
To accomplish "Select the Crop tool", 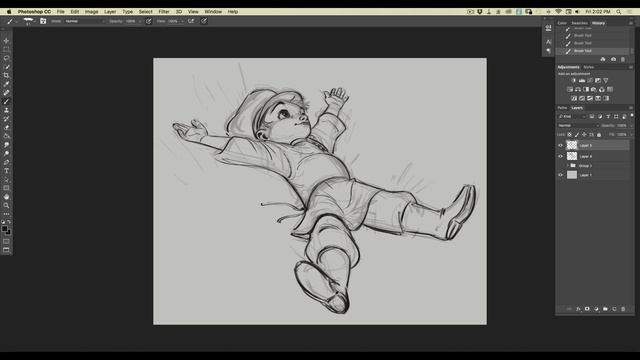I will coord(6,76).
